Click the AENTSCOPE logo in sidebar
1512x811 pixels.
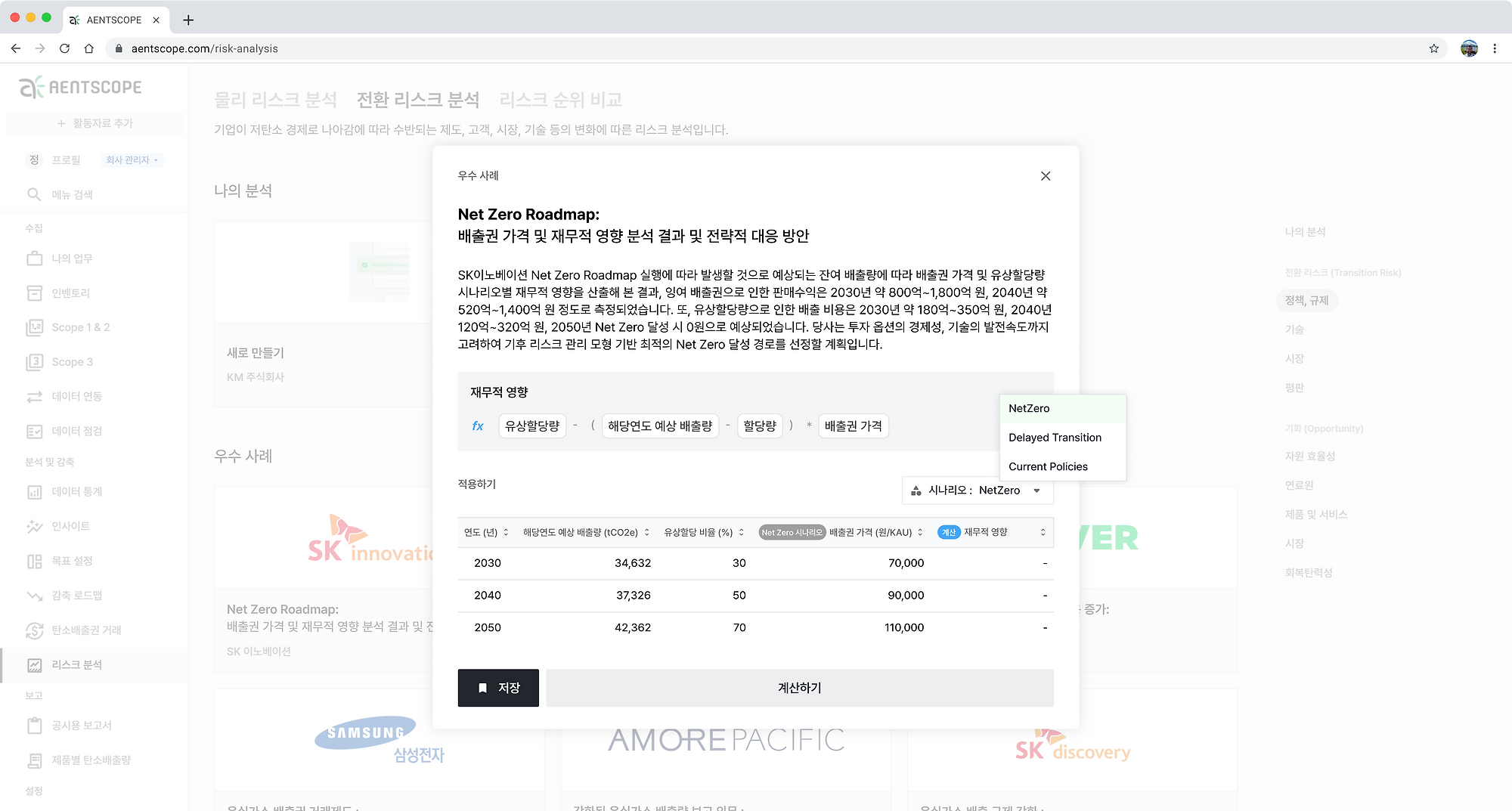pos(81,87)
